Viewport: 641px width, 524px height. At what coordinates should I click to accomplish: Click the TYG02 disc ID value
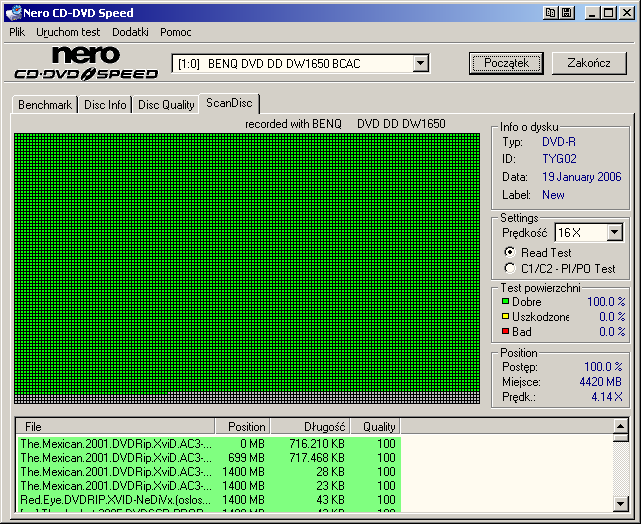click(559, 159)
